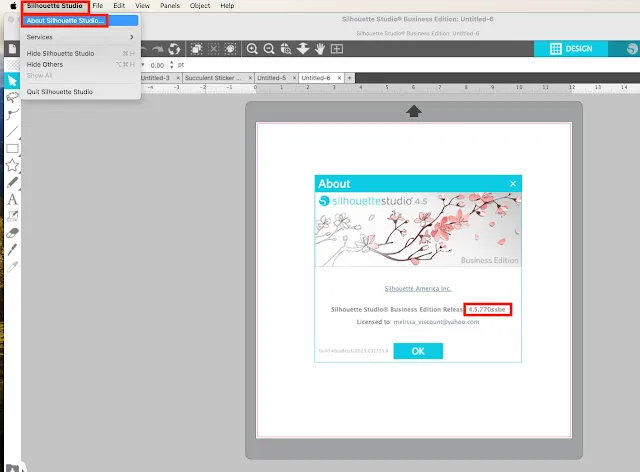Close the Succulent Sticker document tab
The image size is (640, 472).
tap(250, 78)
